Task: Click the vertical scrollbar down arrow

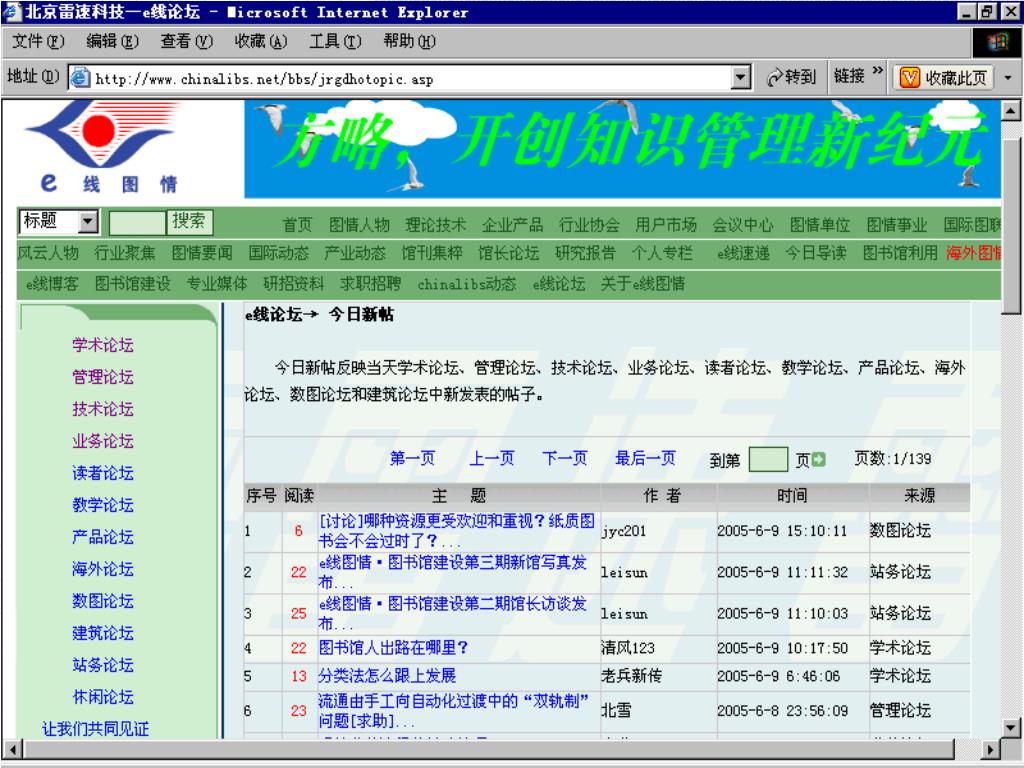Action: (x=1011, y=727)
